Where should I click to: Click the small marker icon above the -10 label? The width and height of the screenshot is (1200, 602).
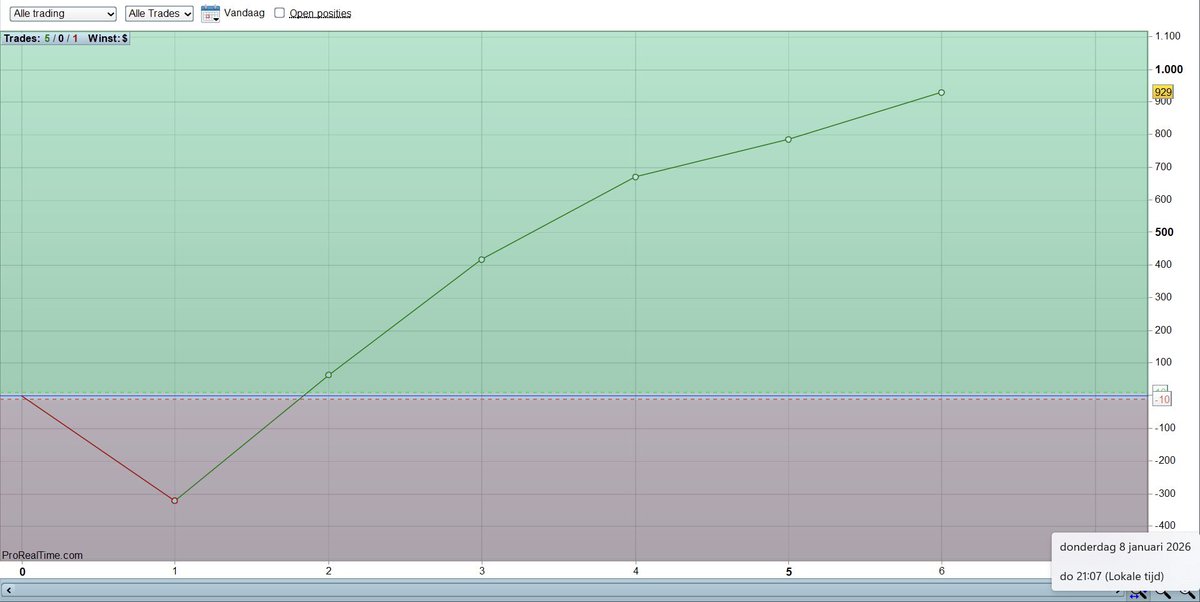pyautogui.click(x=1160, y=387)
